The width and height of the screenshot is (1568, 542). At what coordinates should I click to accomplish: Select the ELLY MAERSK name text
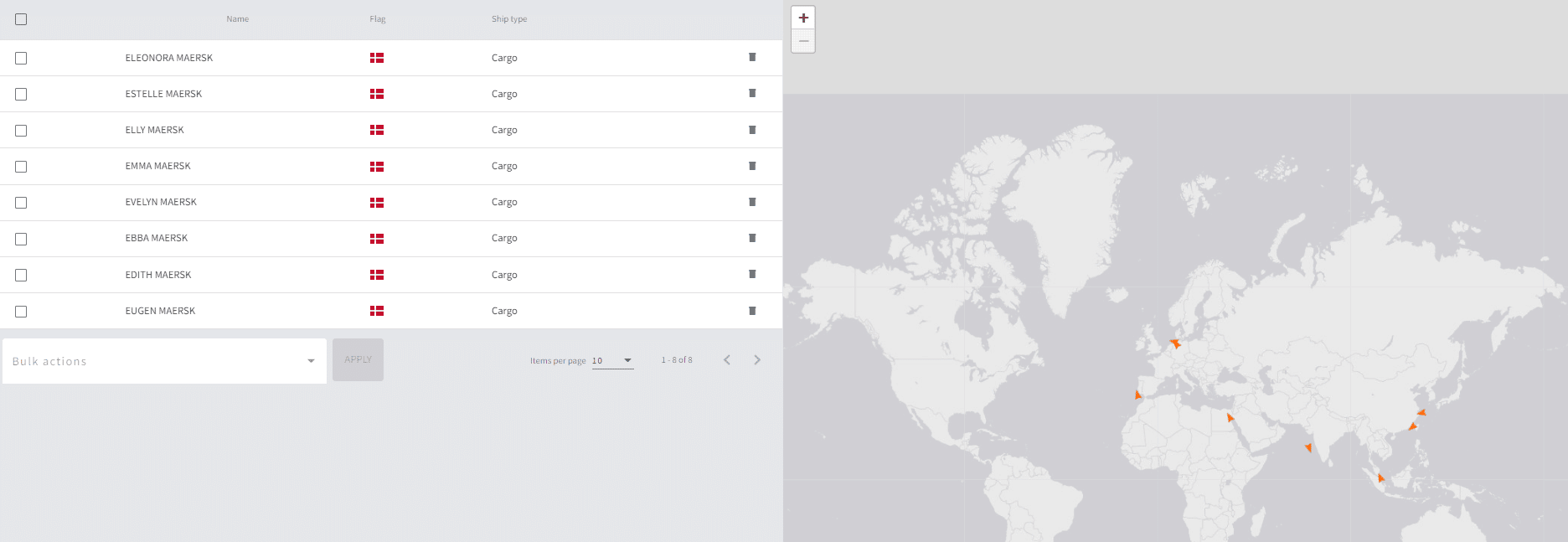click(154, 130)
